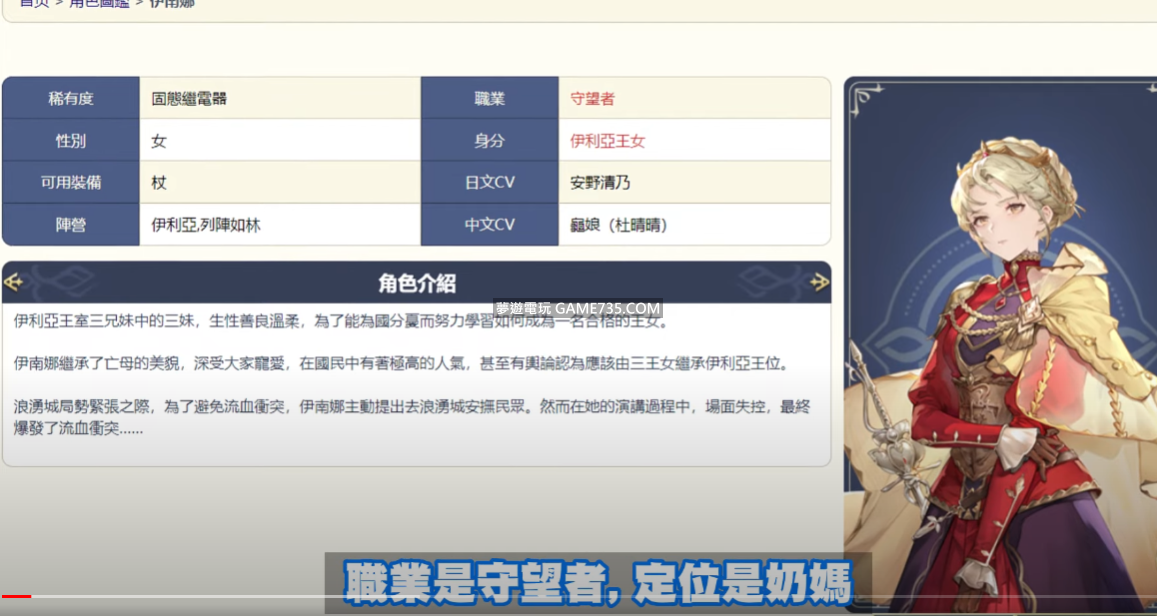Click the paragraph starting 伊南娜繼承了亡母的美貌

pos(401,363)
